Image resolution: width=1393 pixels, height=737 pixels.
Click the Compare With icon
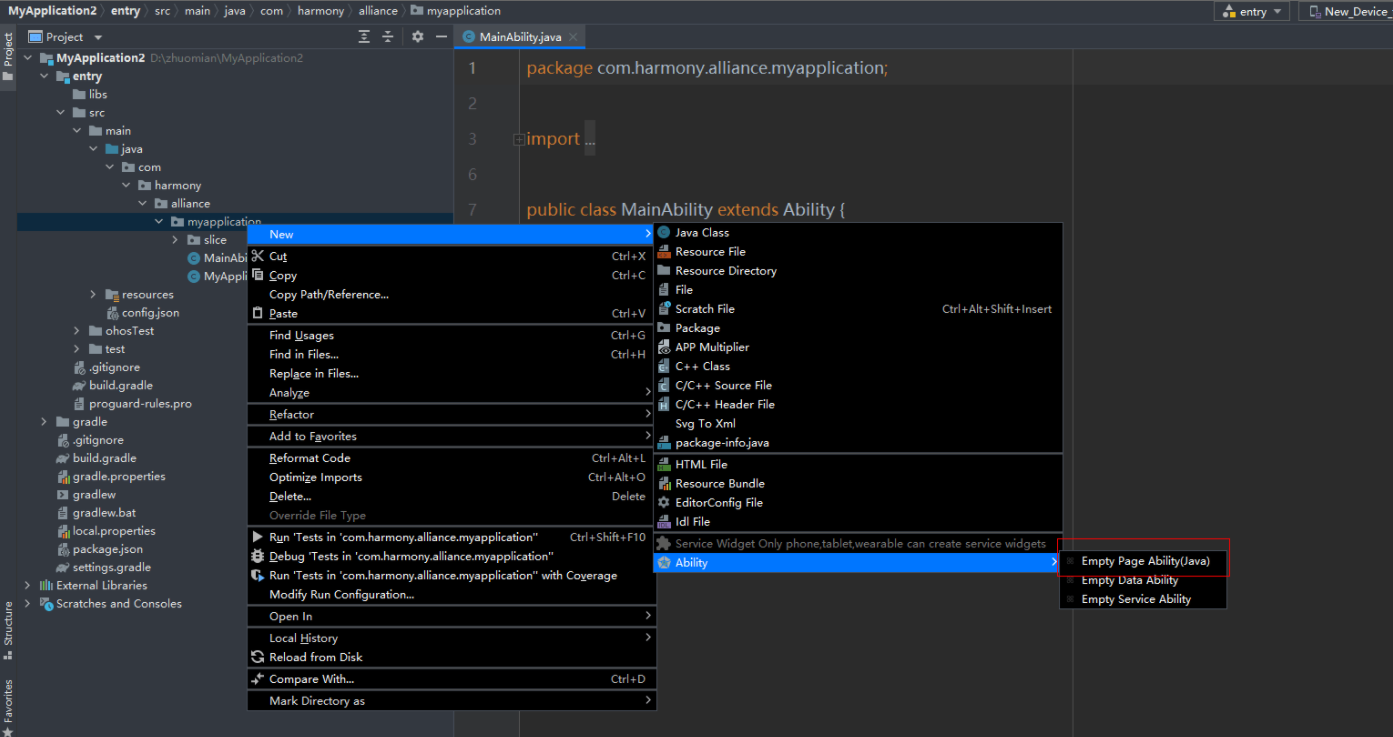[x=258, y=679]
